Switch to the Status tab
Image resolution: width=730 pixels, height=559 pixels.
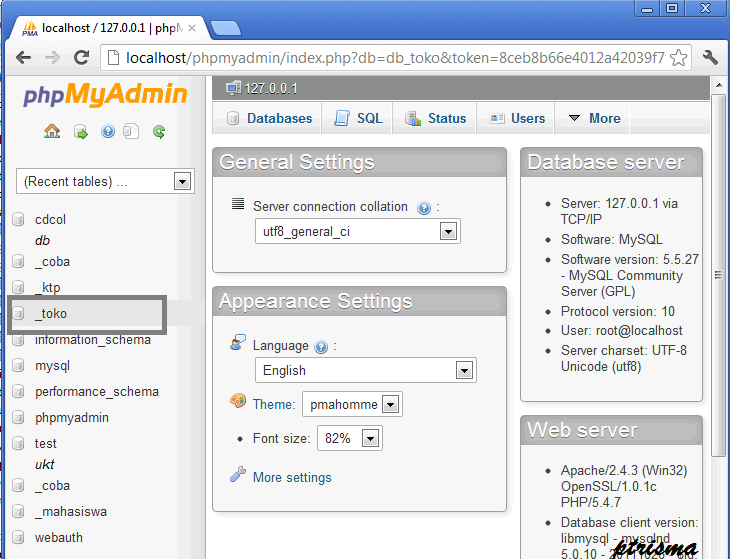tap(435, 118)
